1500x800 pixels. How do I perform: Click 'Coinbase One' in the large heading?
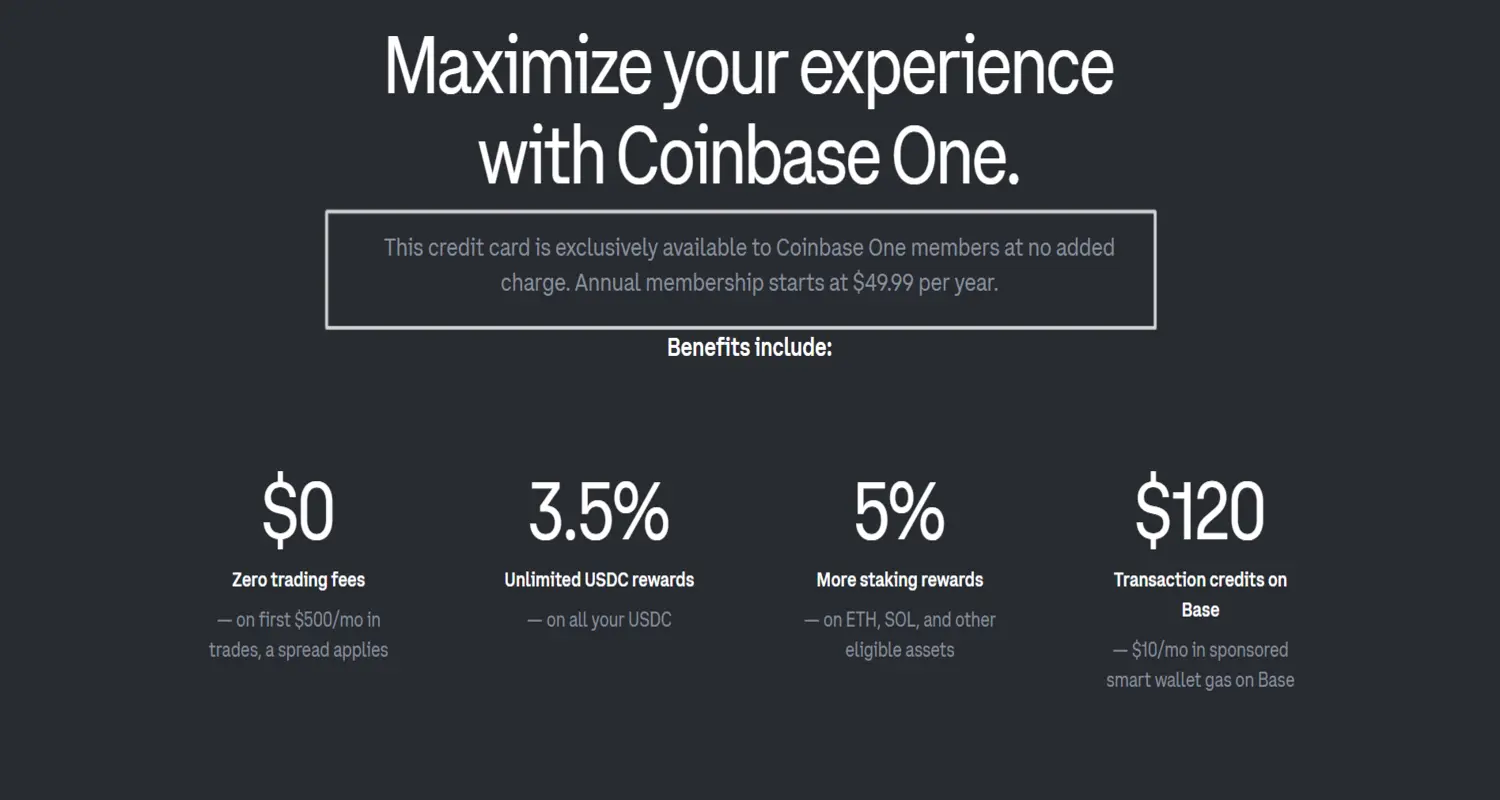click(x=817, y=157)
